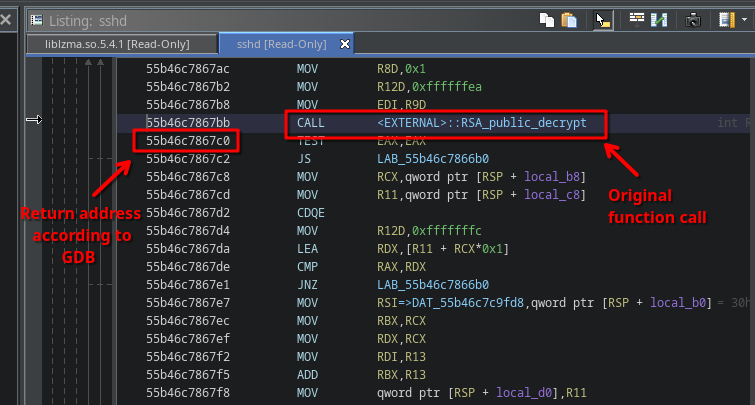Click address 55b46c7867b8
Viewport: 755px width, 405px height.
(188, 105)
